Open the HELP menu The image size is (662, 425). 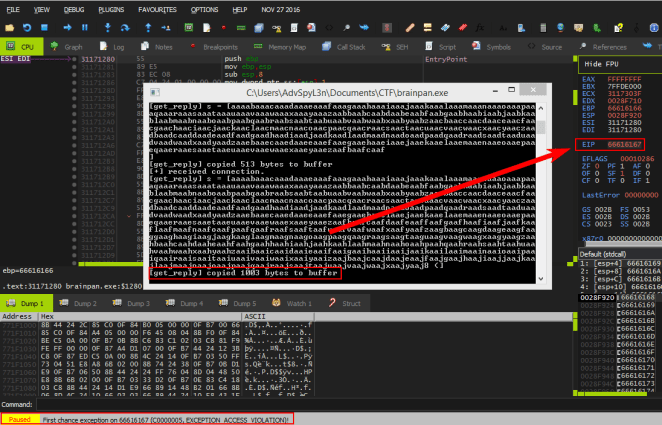coord(240,9)
